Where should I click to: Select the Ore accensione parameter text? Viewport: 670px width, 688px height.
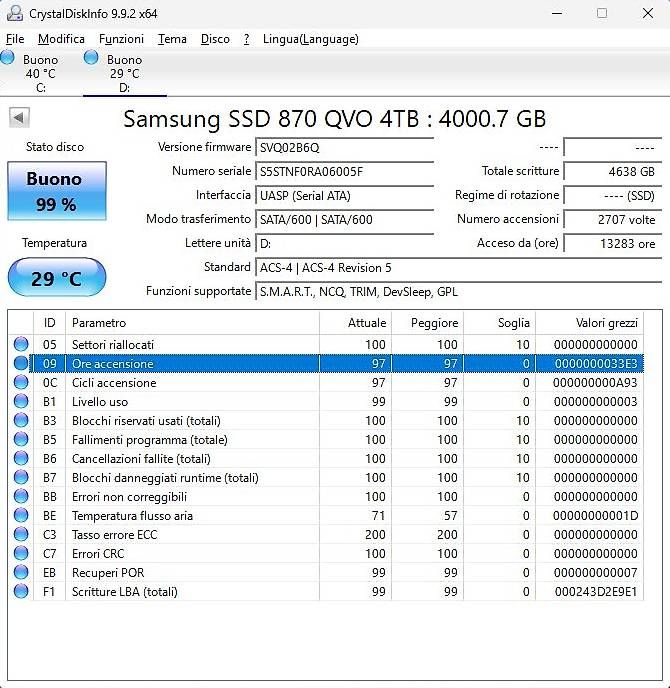click(x=113, y=364)
